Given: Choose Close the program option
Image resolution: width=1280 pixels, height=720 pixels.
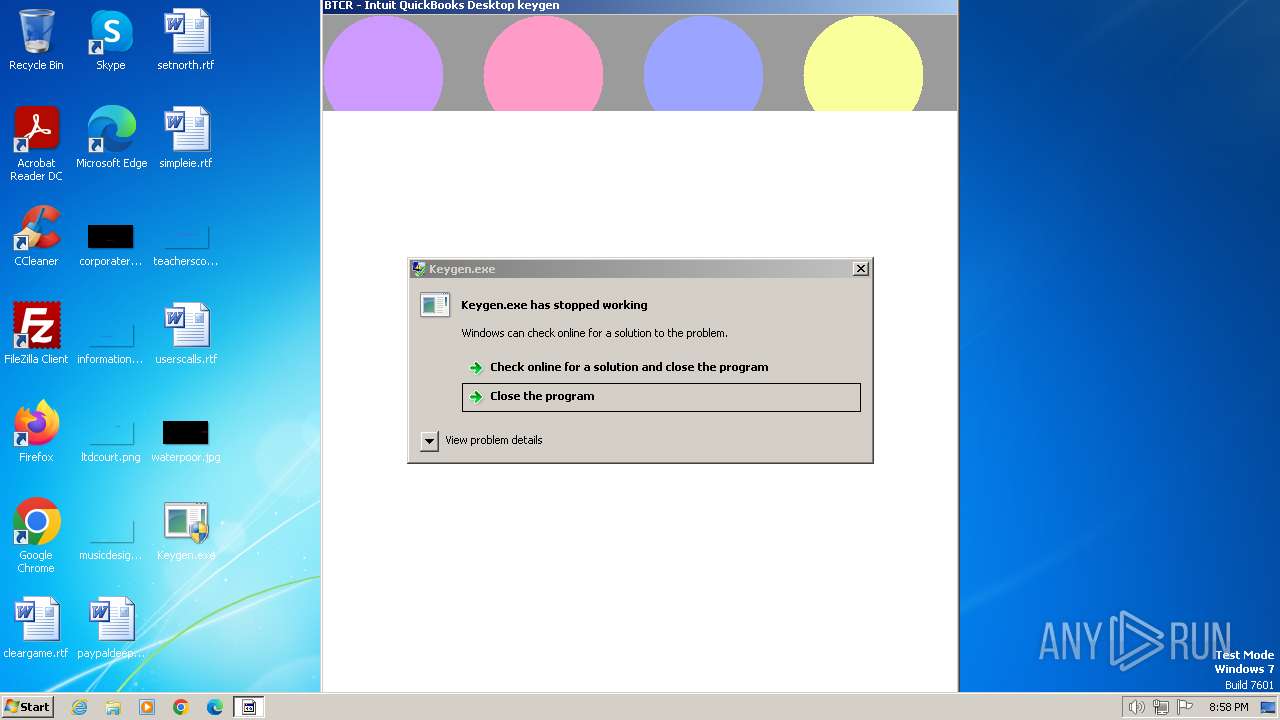Looking at the screenshot, I should point(661,397).
